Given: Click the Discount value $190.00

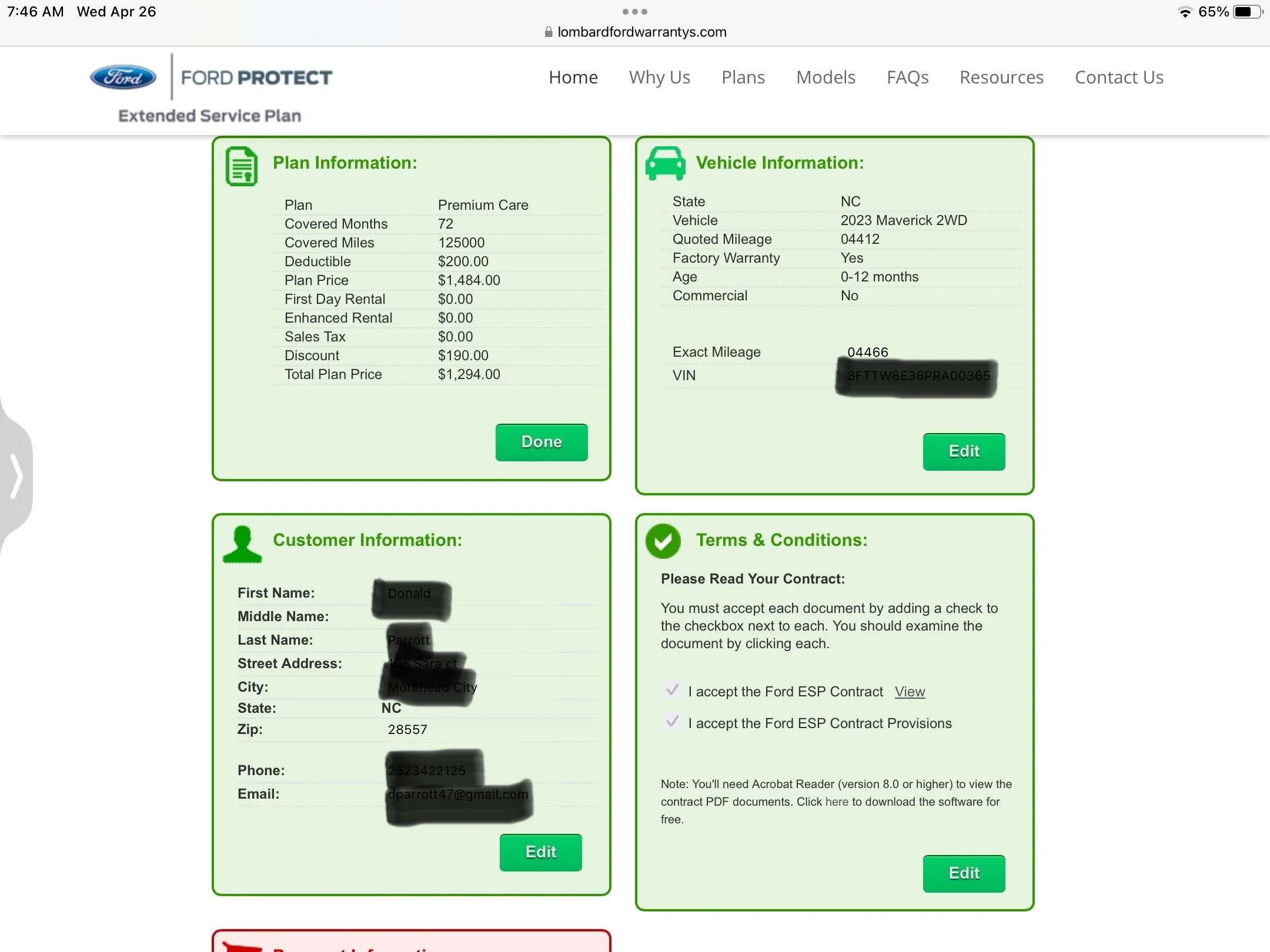Looking at the screenshot, I should coord(463,356).
